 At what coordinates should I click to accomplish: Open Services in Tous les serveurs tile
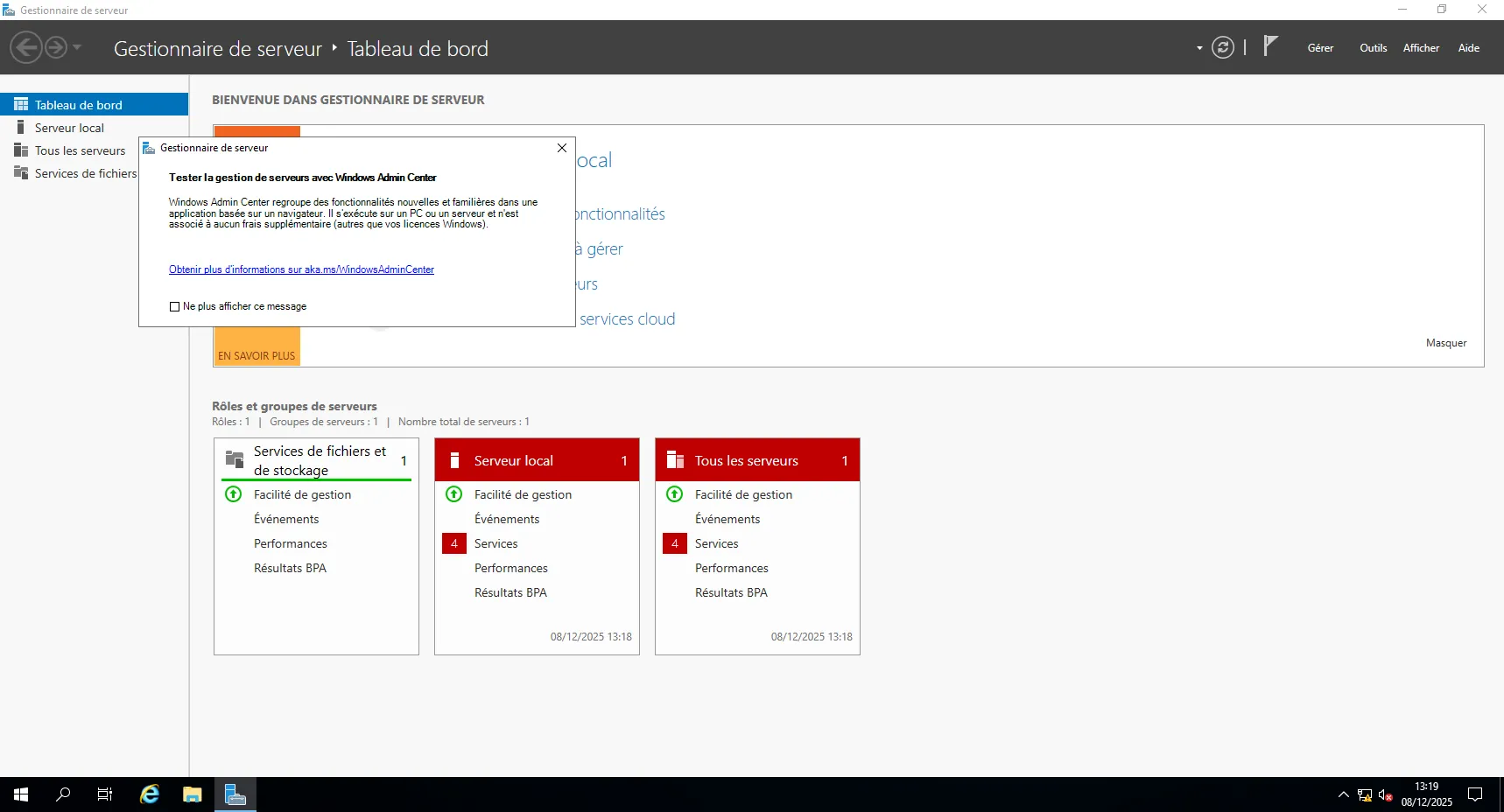point(717,543)
